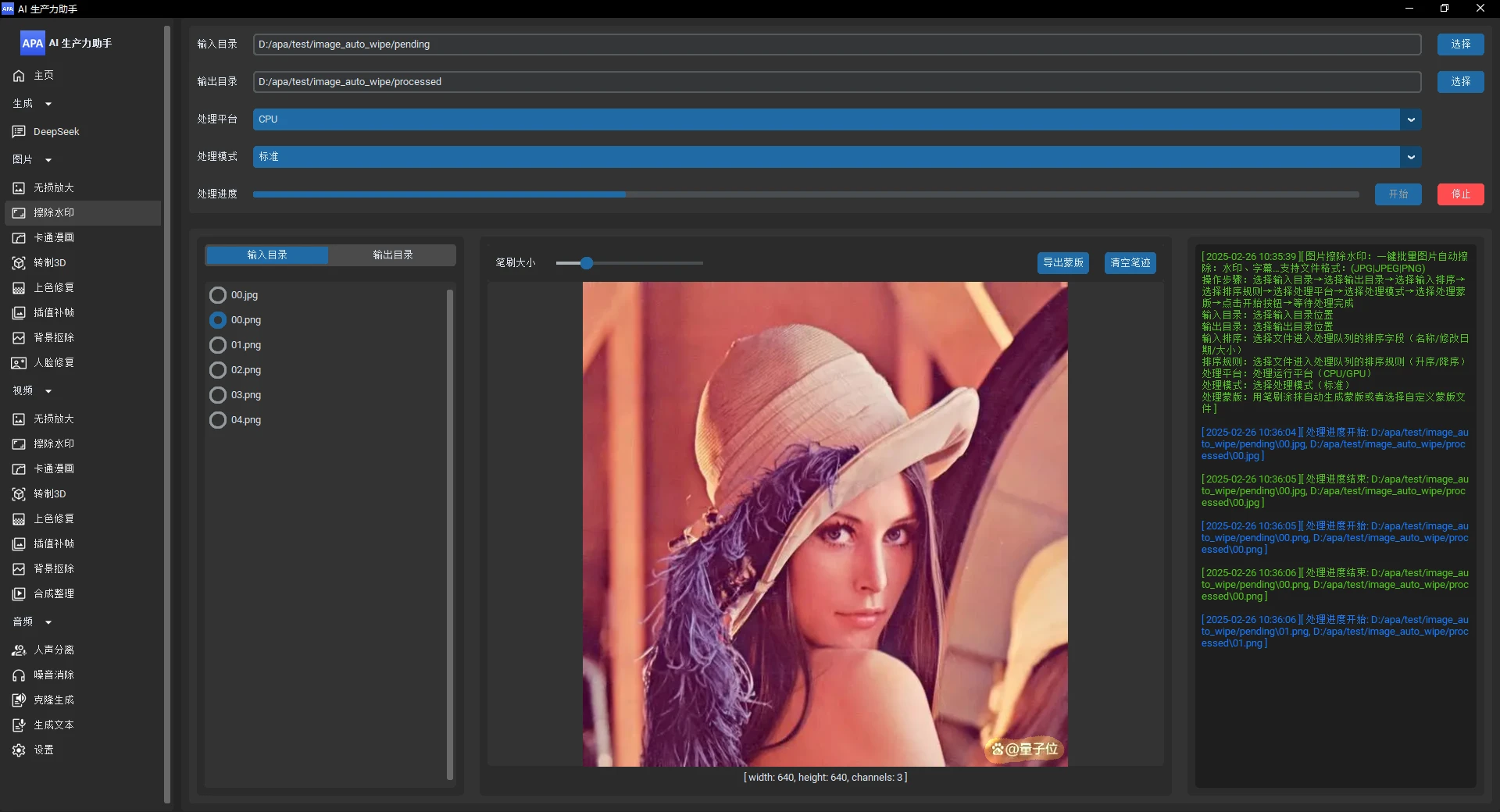Select the 00.jpg radio button
The image size is (1500, 812).
click(218, 295)
